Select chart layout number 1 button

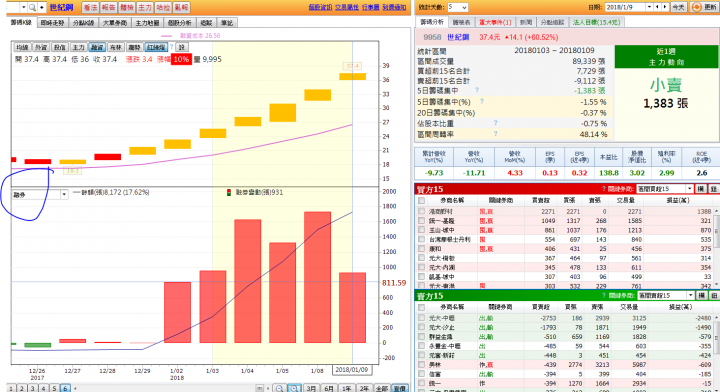point(11,388)
